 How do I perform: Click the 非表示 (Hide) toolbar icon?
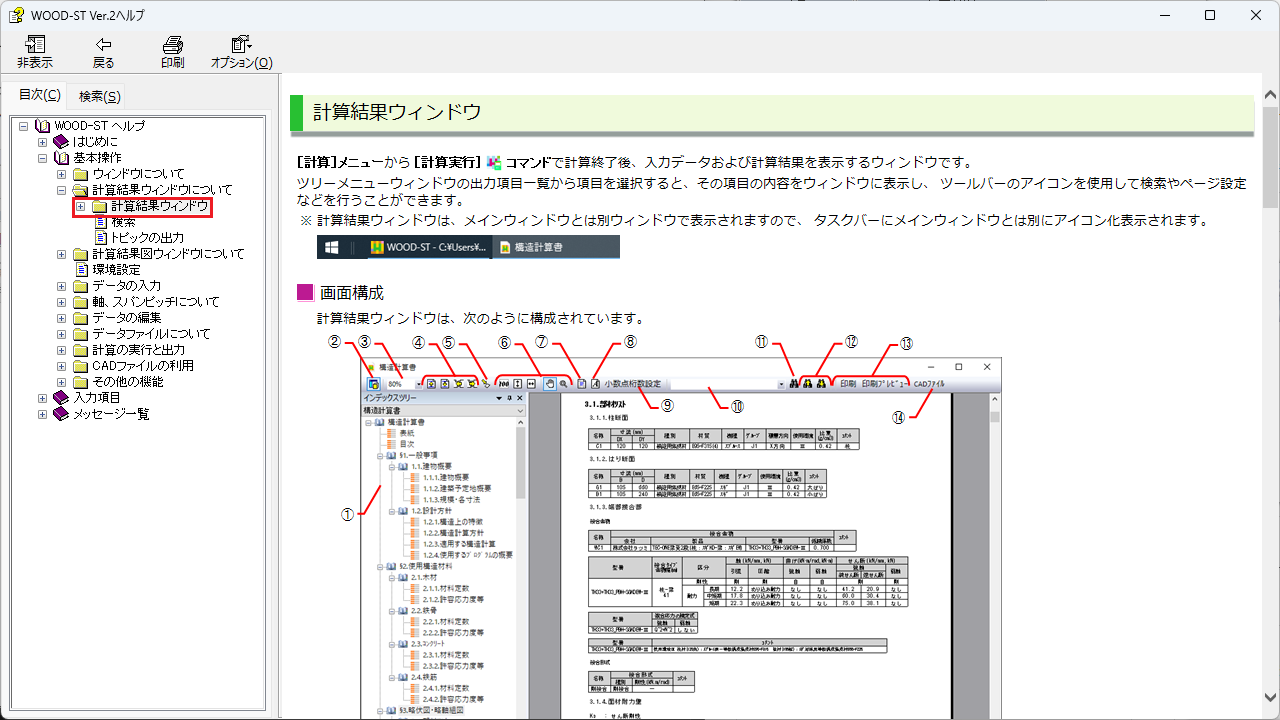click(35, 45)
